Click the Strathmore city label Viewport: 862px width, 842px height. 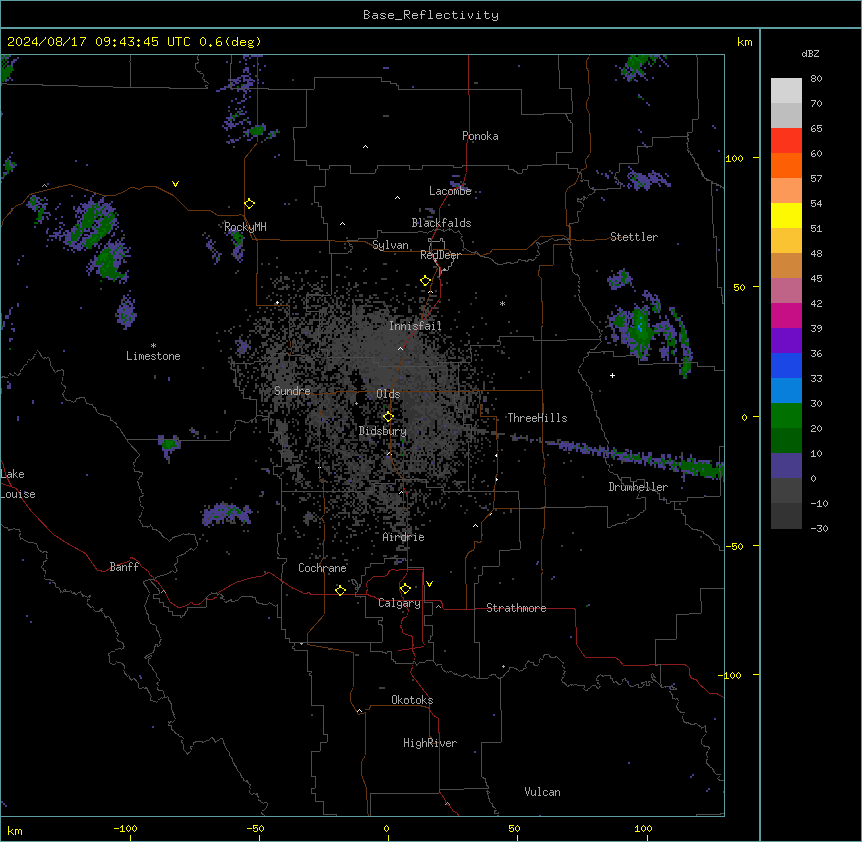coord(516,608)
